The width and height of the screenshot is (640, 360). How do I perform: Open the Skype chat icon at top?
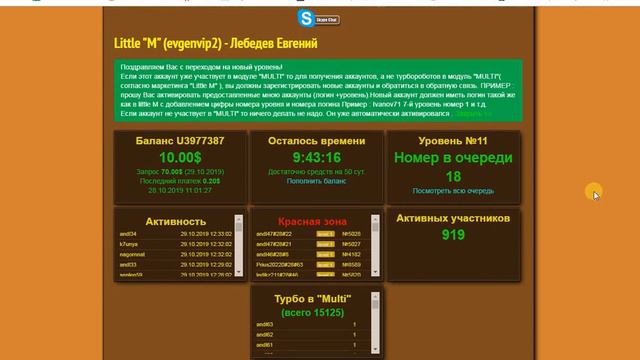[x=318, y=19]
